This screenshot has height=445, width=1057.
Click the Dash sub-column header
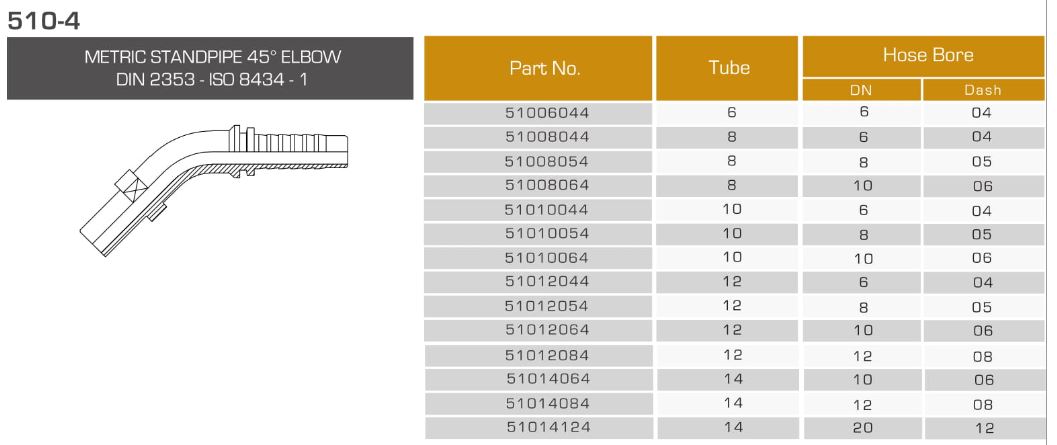982,90
